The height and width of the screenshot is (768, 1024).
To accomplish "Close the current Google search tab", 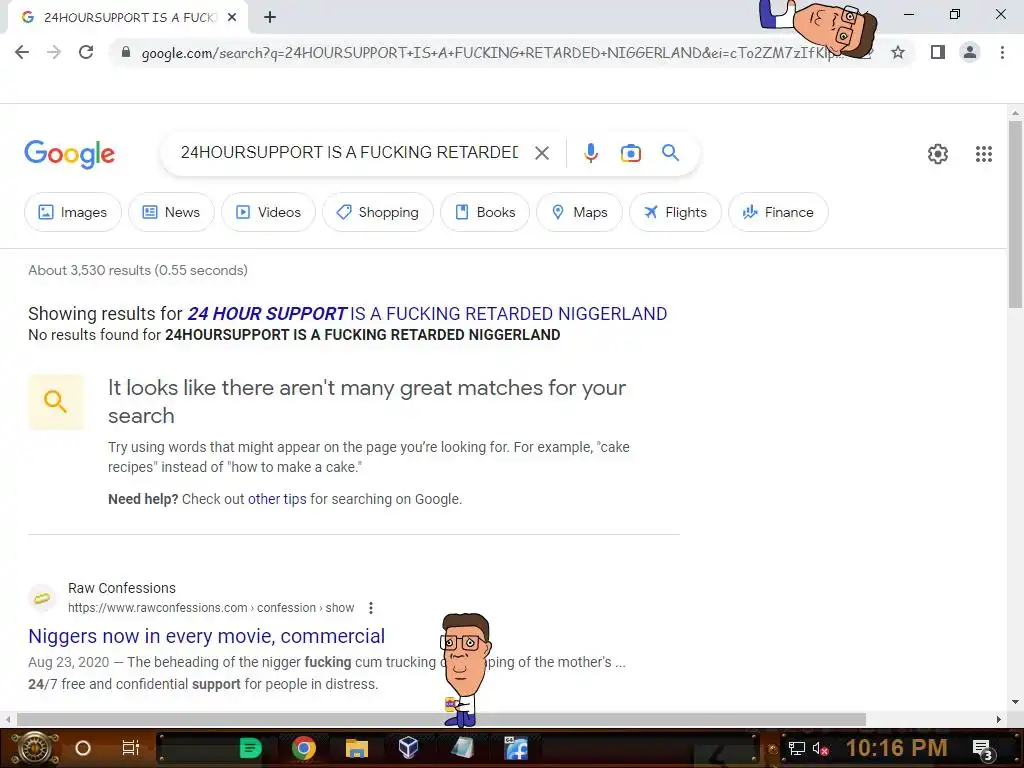I will click(x=232, y=18).
